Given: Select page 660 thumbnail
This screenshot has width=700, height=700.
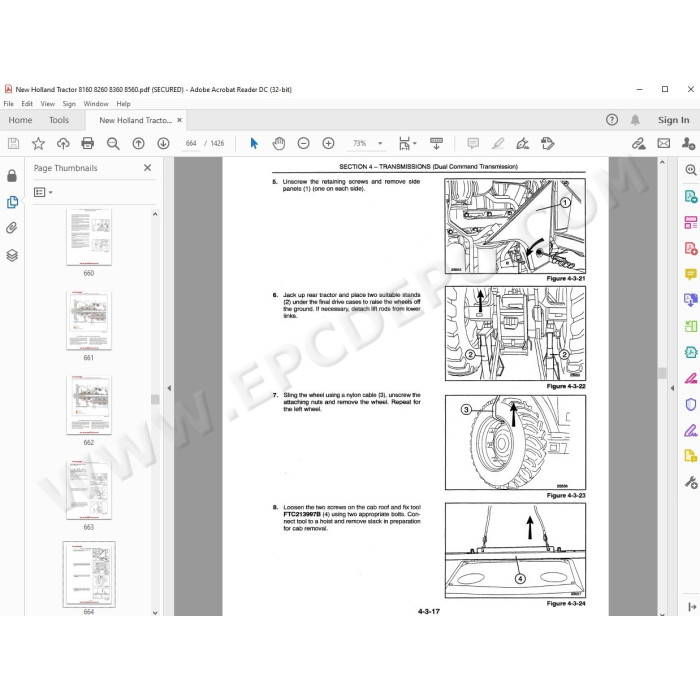Looking at the screenshot, I should click(89, 237).
